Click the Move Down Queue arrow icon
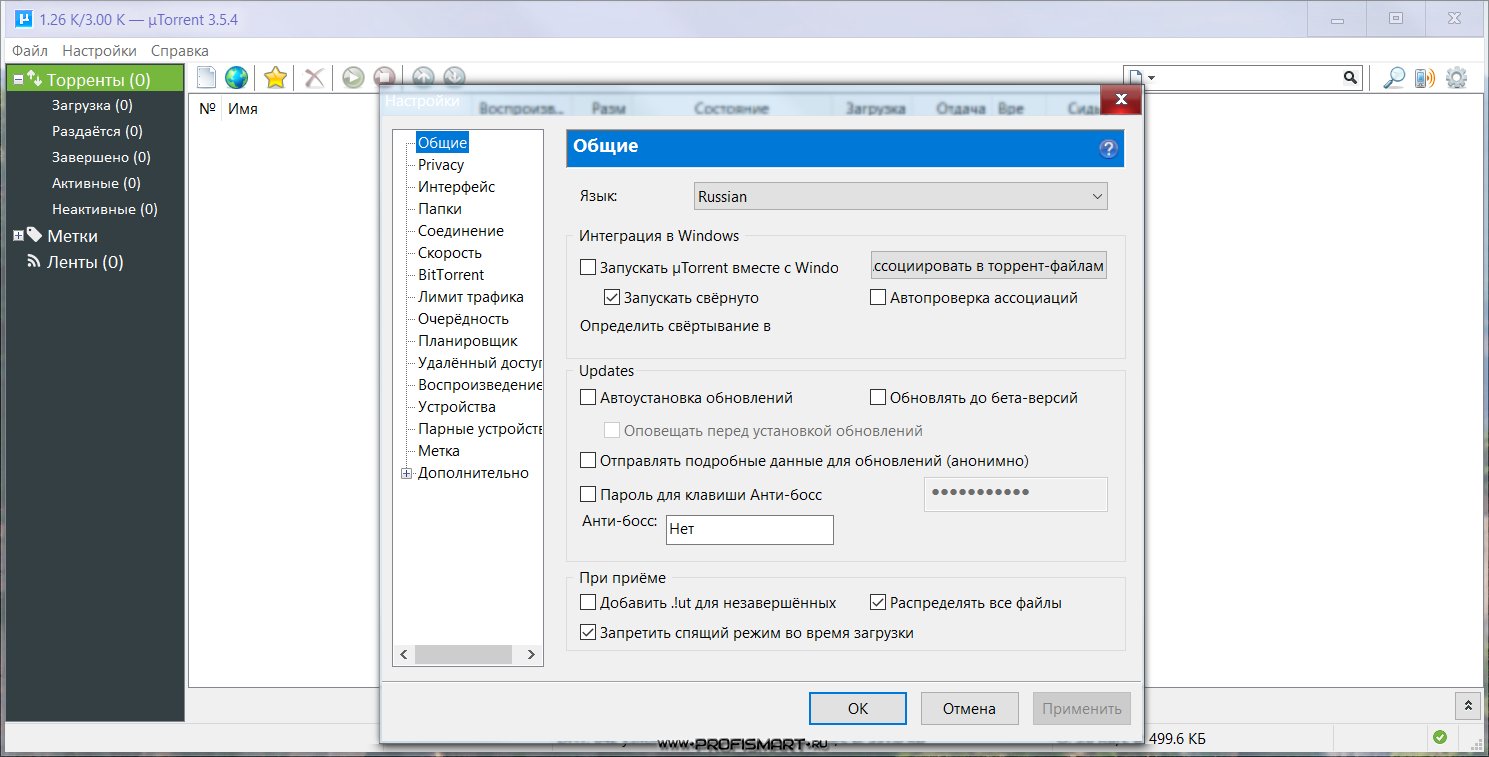Image resolution: width=1489 pixels, height=757 pixels. coord(454,76)
